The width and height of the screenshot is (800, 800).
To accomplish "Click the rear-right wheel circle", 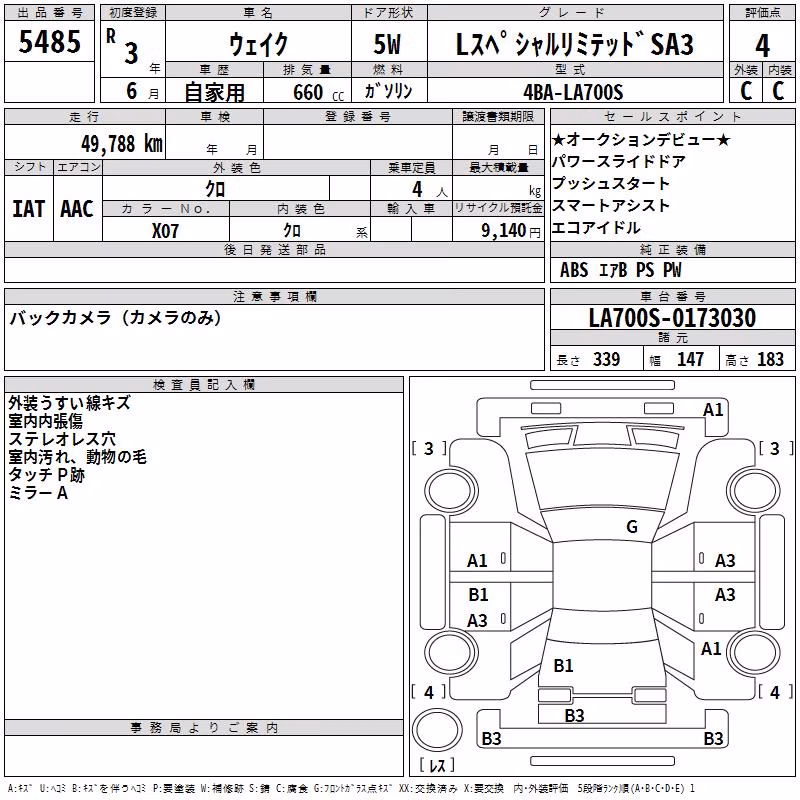I will 754,652.
